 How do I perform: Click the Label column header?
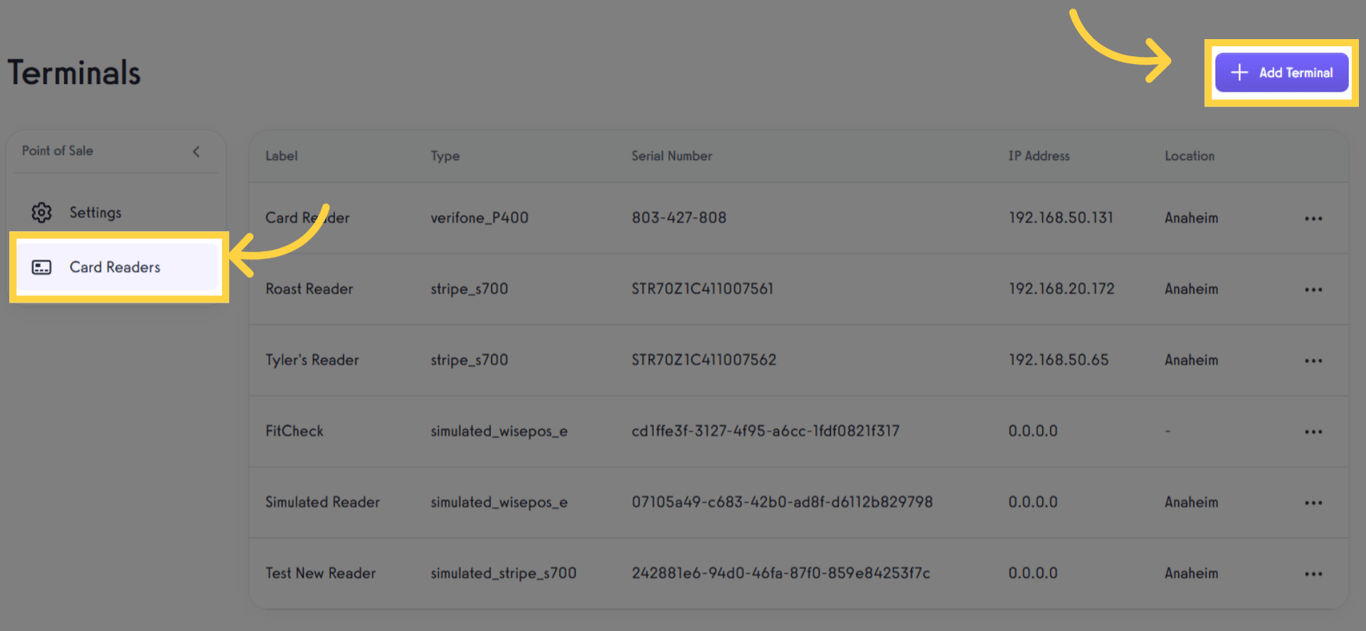tap(281, 156)
